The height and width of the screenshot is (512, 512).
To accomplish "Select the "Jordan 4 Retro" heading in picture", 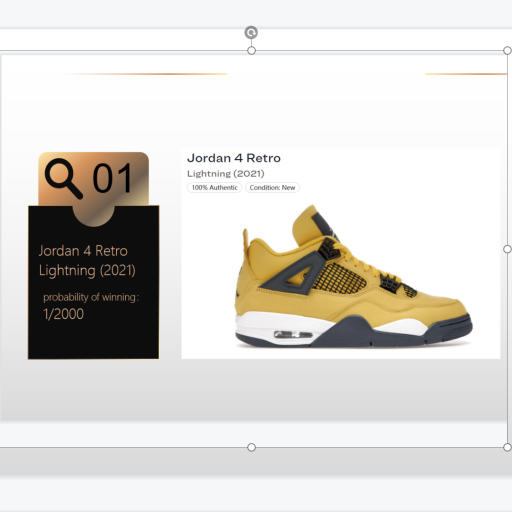I will (x=234, y=158).
